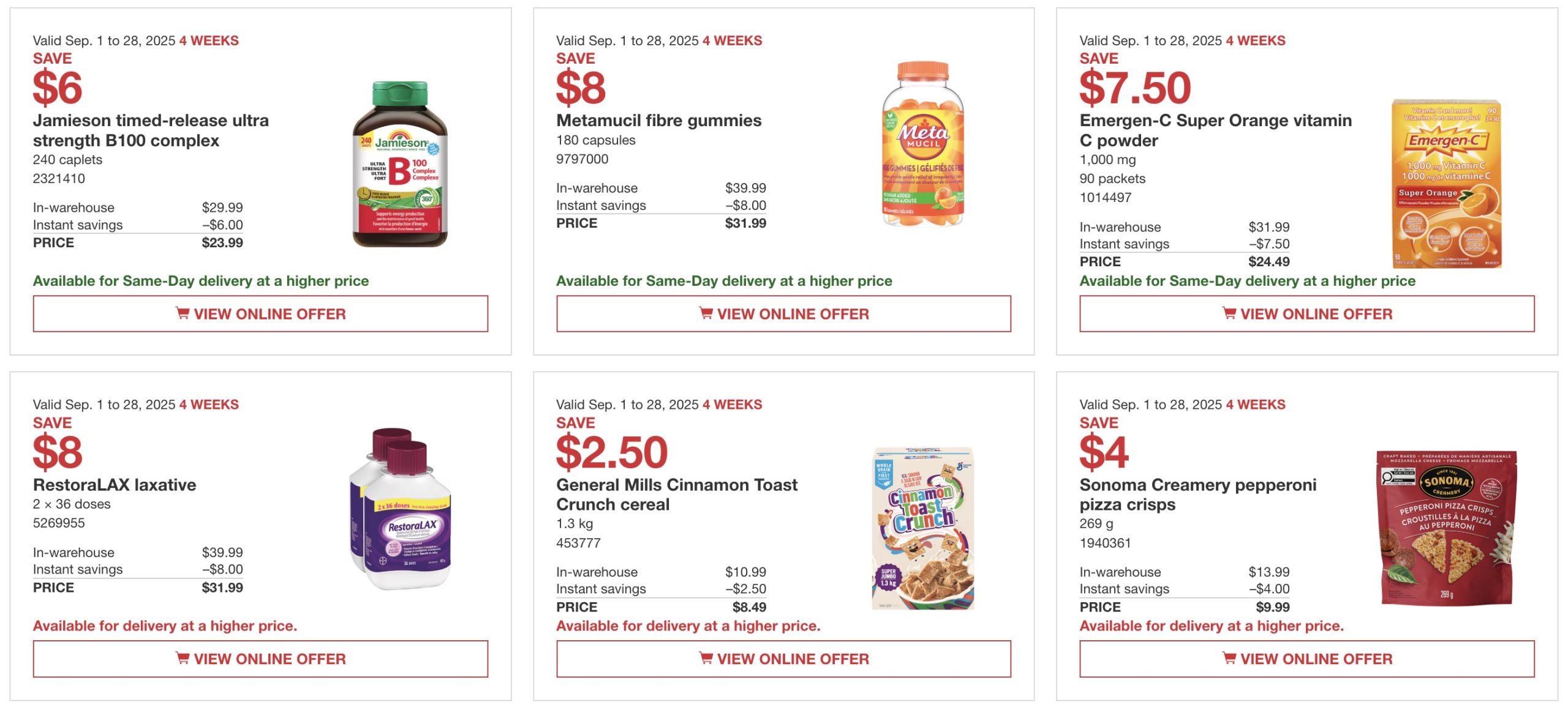
Task: Click cart icon in Jamieson B100 offer button
Action: pos(182,313)
